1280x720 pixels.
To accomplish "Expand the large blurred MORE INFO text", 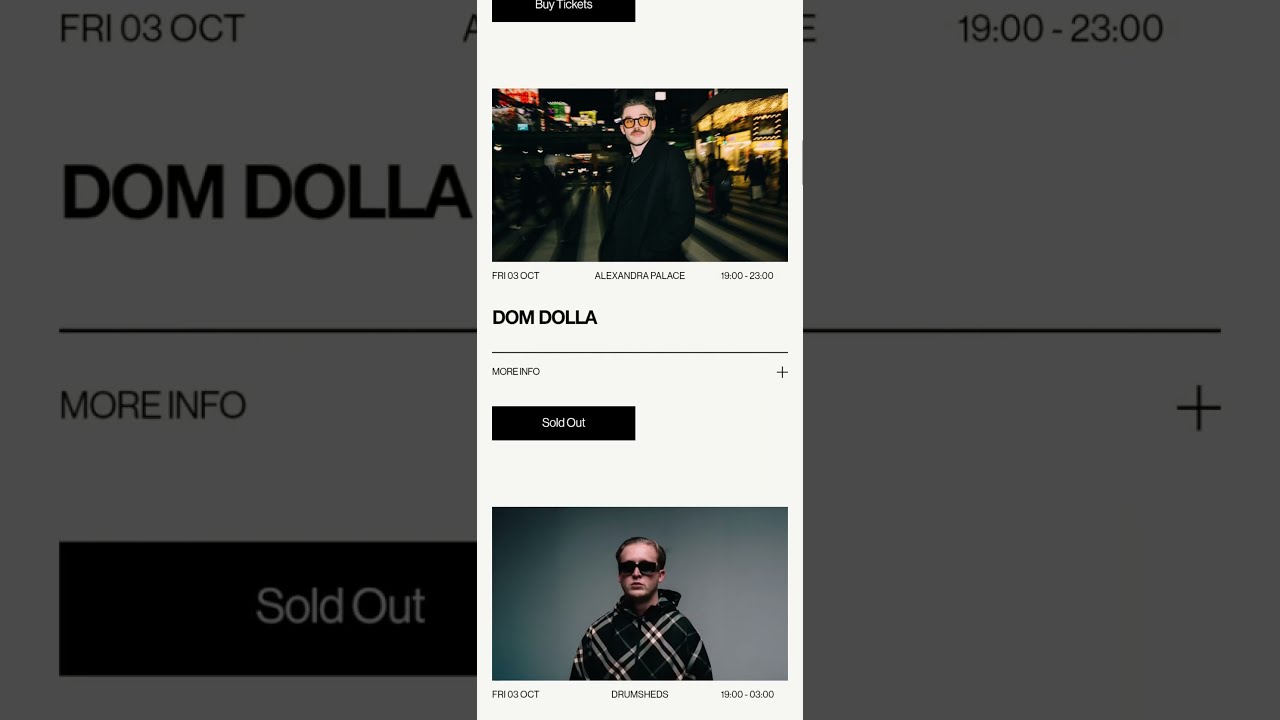I will point(153,406).
